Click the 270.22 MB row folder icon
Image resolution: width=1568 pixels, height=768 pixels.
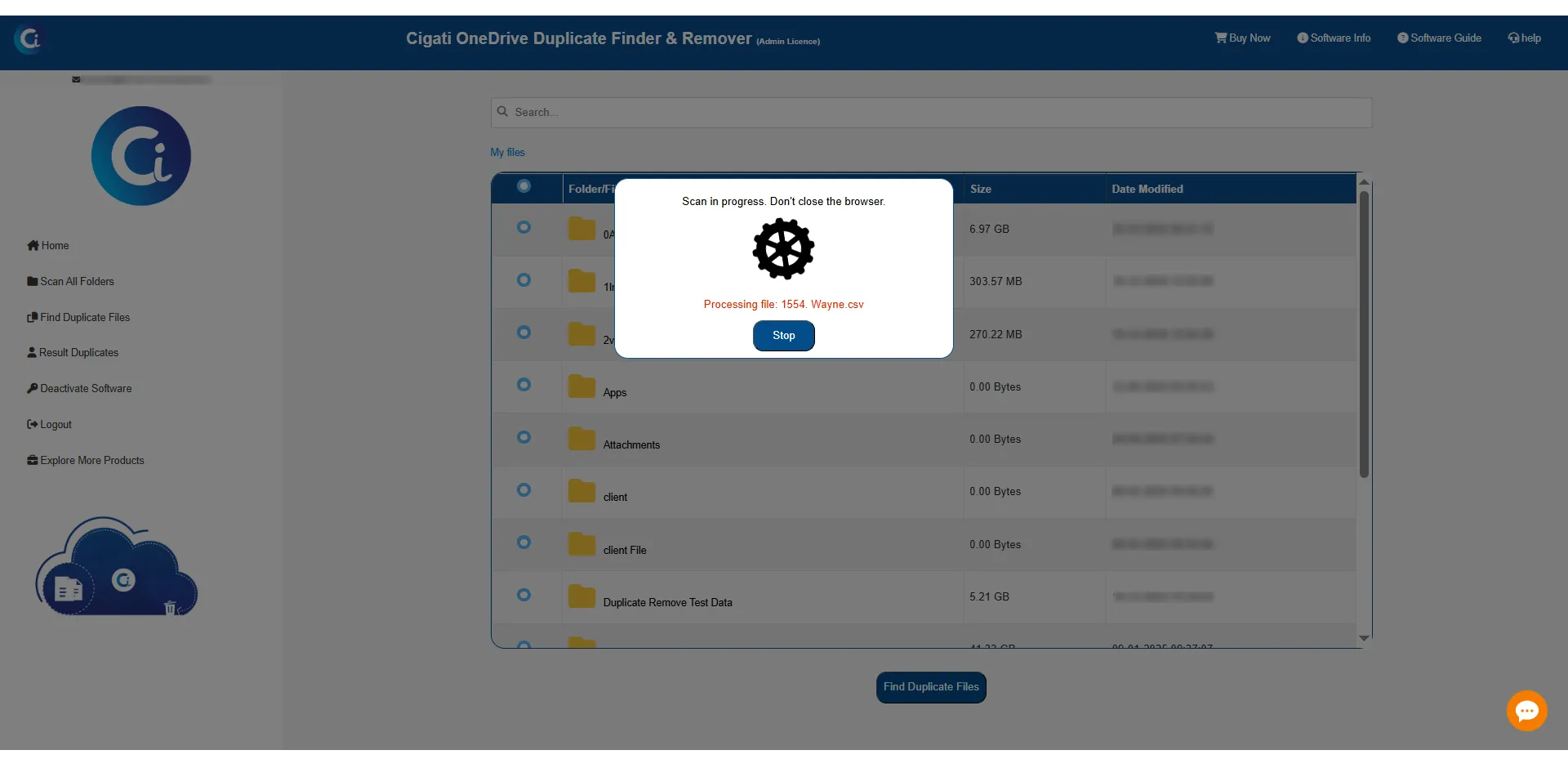pyautogui.click(x=581, y=334)
